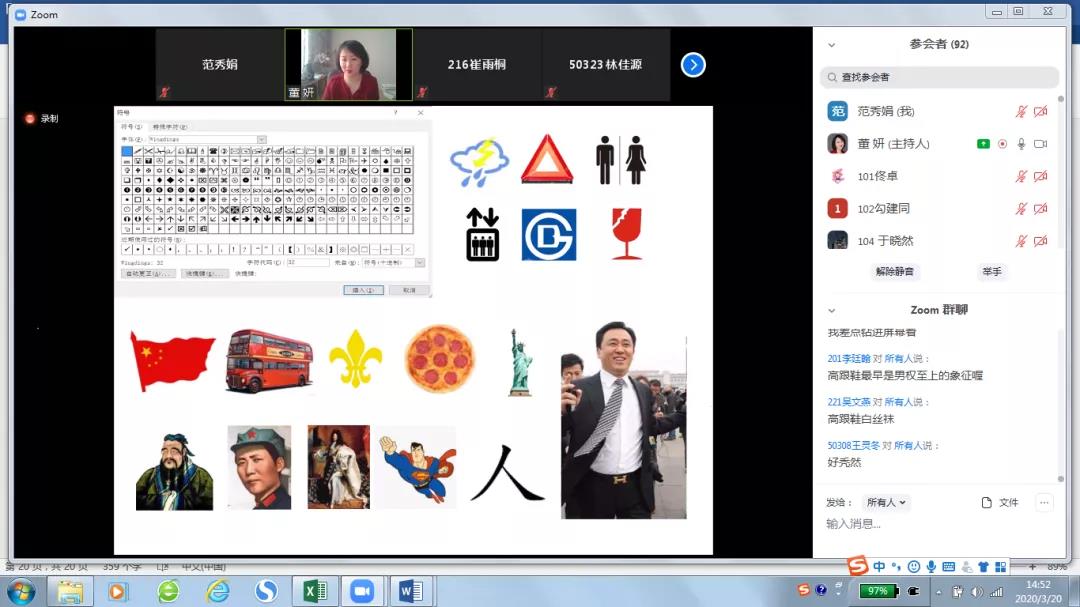Click the 查找参会者 search field
Viewport: 1080px width, 607px height.
(x=938, y=77)
